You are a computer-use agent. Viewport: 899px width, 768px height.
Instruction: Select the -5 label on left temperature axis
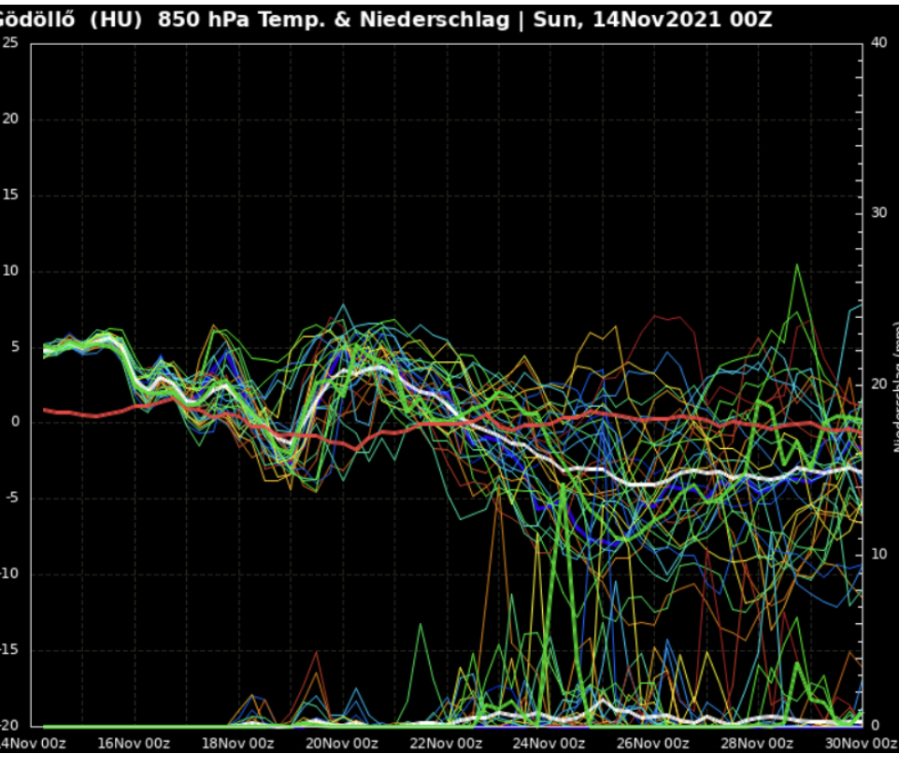point(9,498)
